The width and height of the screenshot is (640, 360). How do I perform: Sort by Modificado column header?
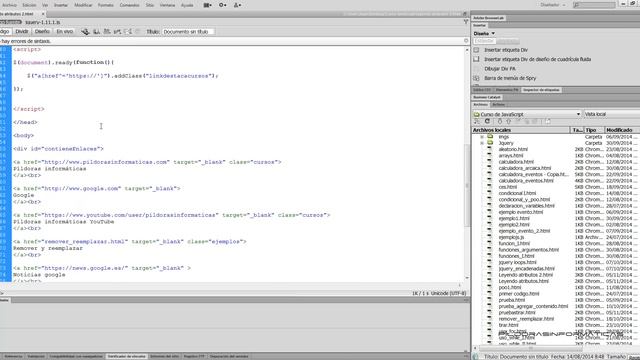tap(622, 130)
